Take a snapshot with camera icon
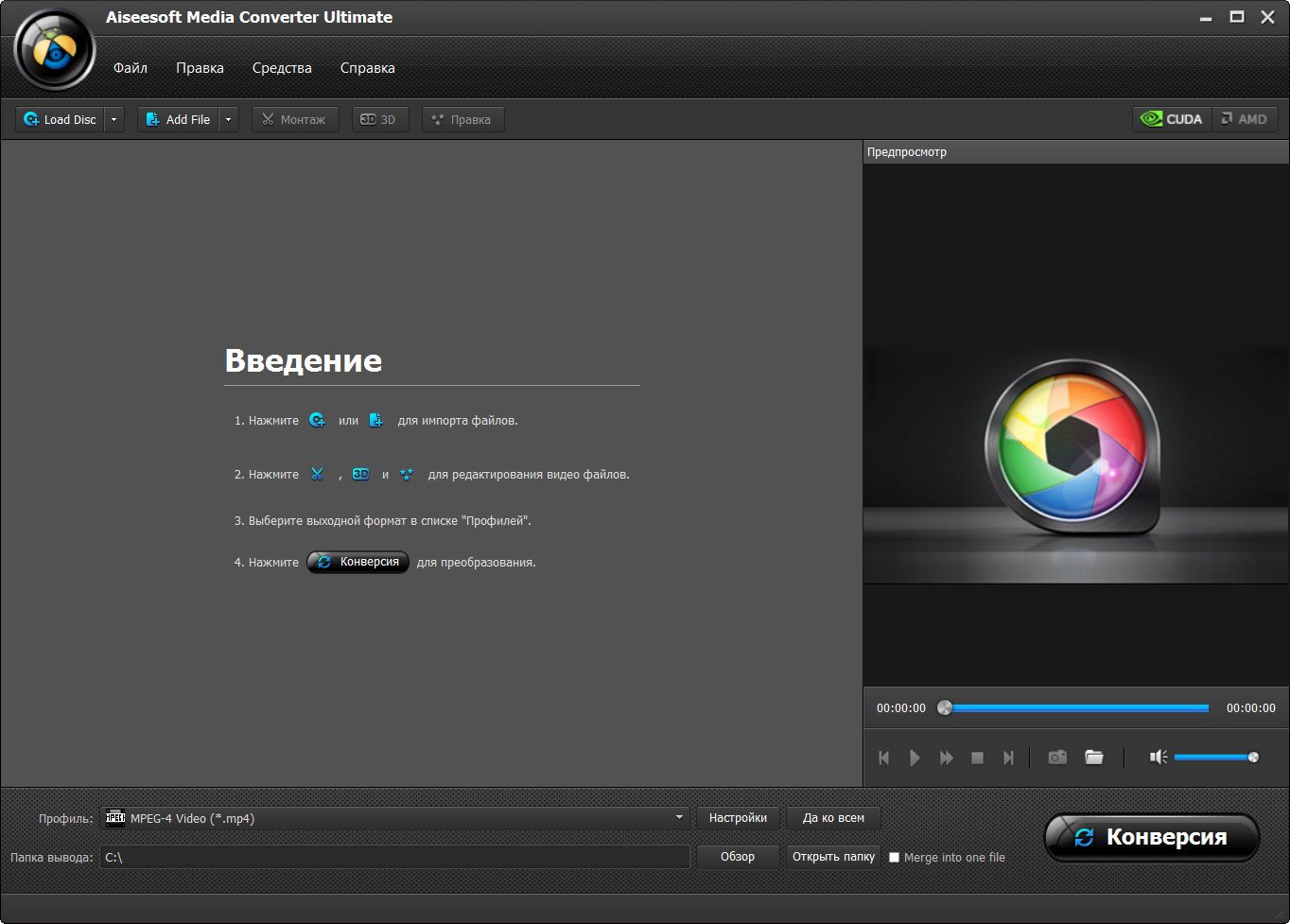This screenshot has width=1290, height=924. [1057, 757]
